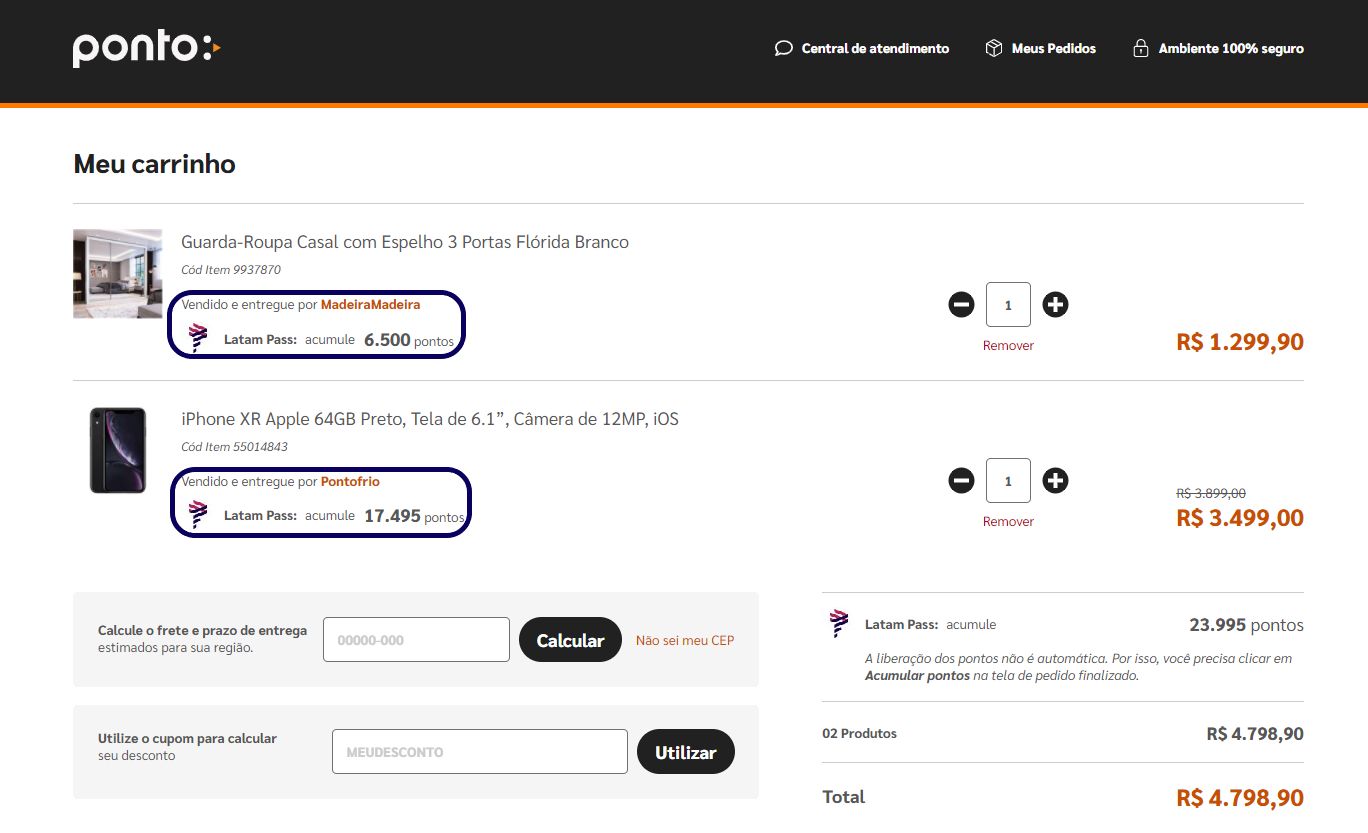This screenshot has width=1368, height=833.
Task: Click the Cód Item 55014843 text
Action: 234,447
